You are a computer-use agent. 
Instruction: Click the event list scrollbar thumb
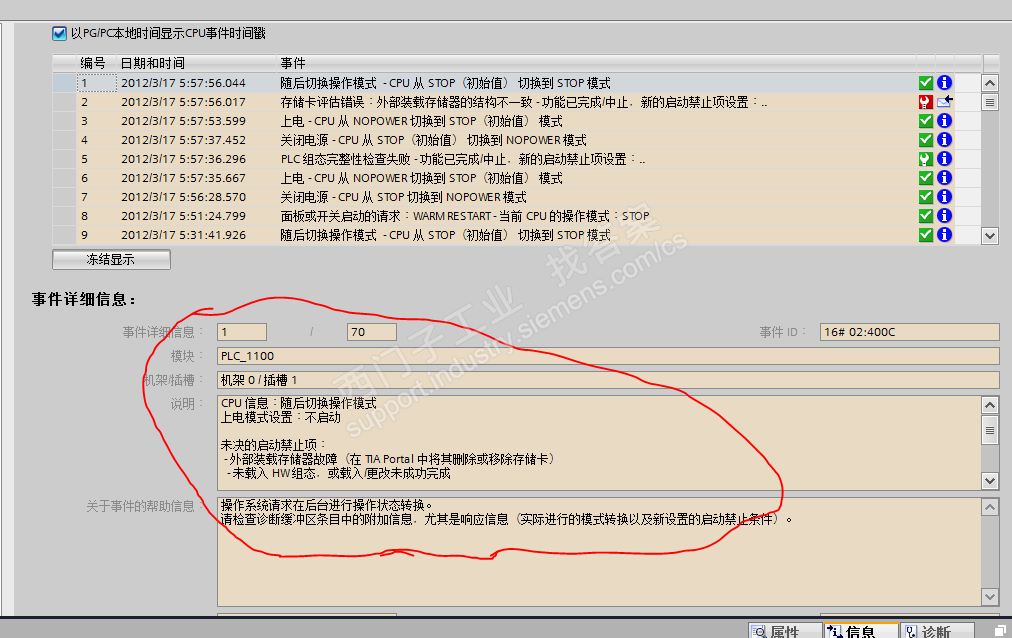(990, 103)
